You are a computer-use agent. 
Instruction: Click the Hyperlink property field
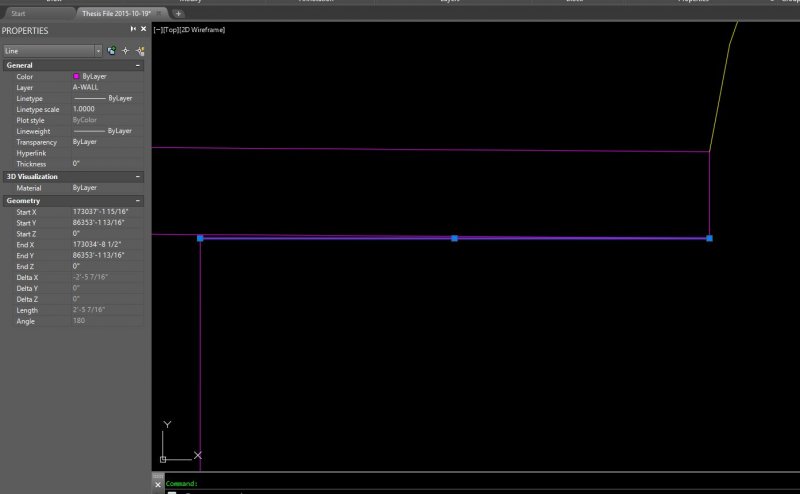[108, 153]
